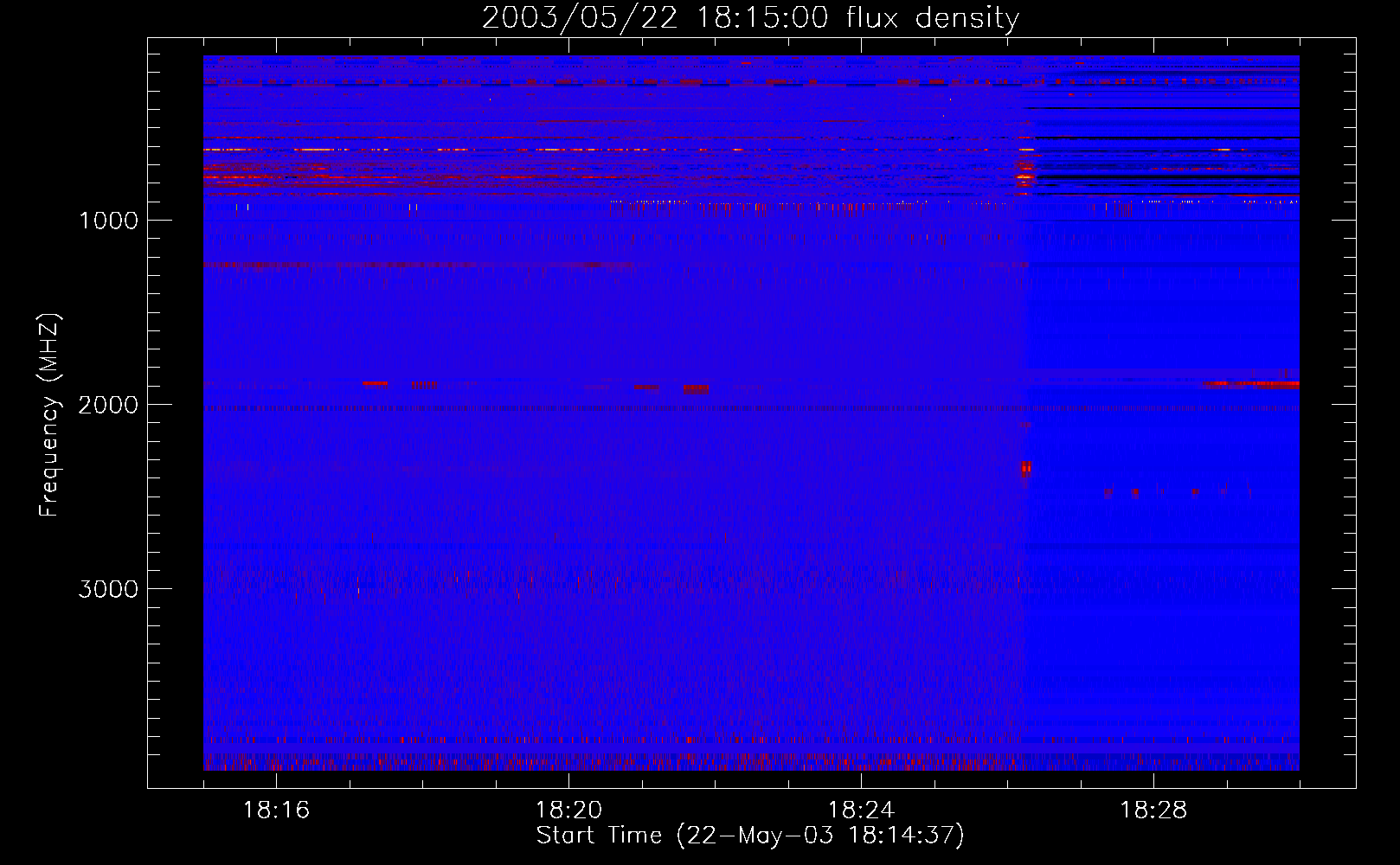The width and height of the screenshot is (1400, 865).
Task: Click the 18:28 time tick label
Action: pyautogui.click(x=1153, y=811)
